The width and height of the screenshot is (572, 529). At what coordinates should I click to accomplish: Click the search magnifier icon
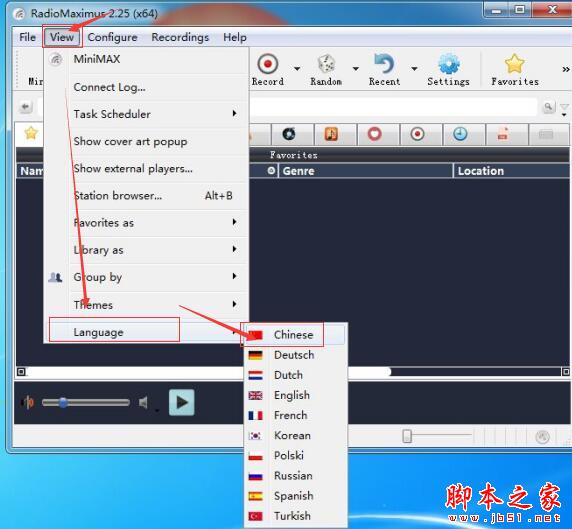click(x=548, y=107)
